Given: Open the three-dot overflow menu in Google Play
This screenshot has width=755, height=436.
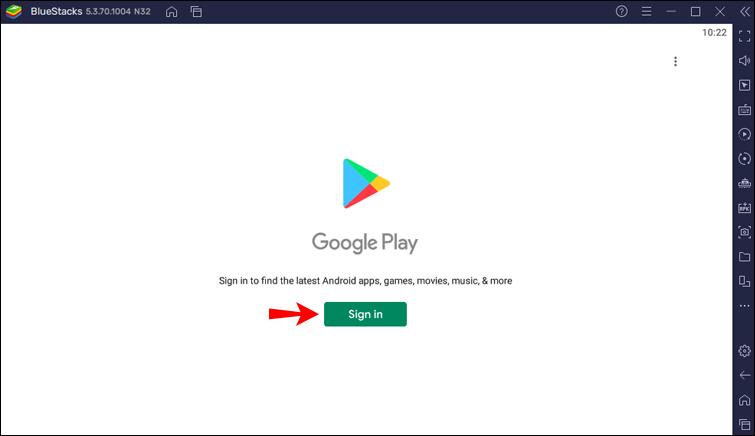Looking at the screenshot, I should tap(675, 61).
